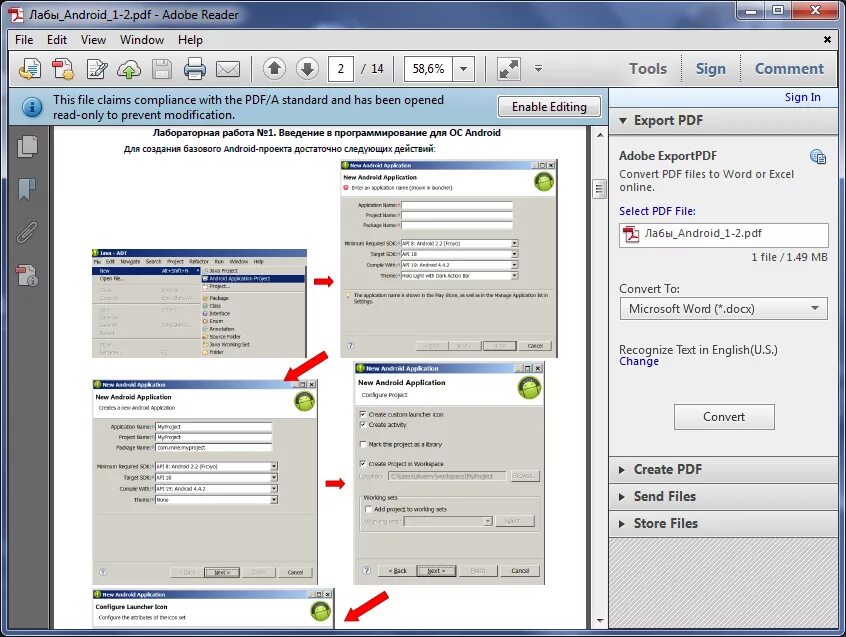Click the 'Adobe ExportPDF' heading text
Image resolution: width=846 pixels, height=637 pixels.
pos(668,156)
